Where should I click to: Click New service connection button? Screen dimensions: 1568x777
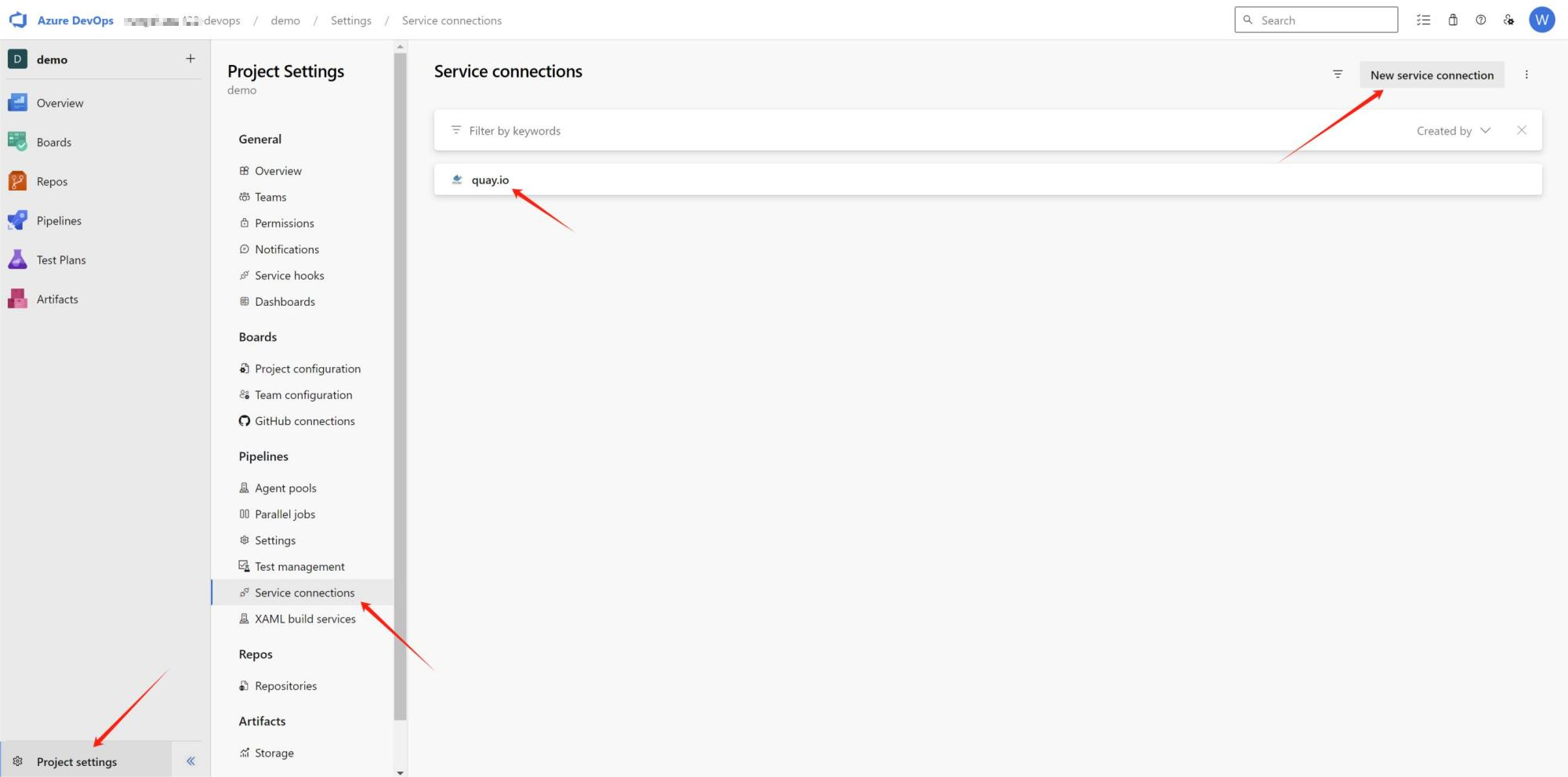click(1432, 75)
